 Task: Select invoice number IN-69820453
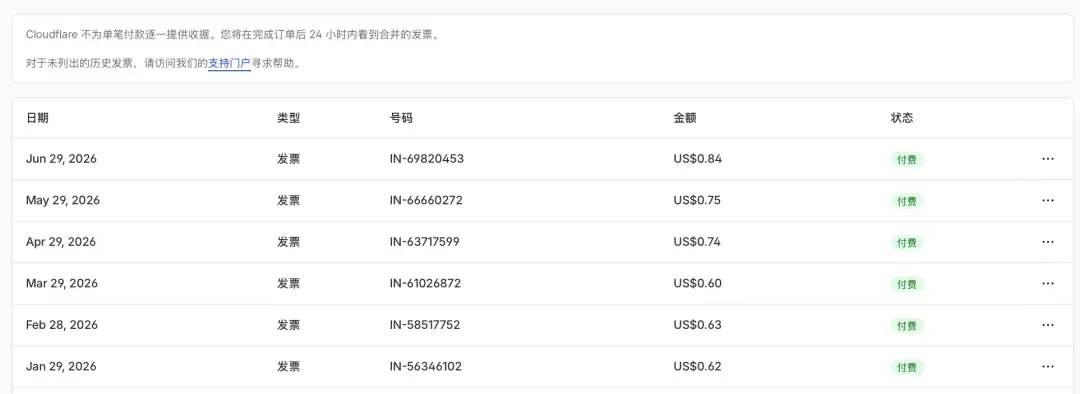426,159
